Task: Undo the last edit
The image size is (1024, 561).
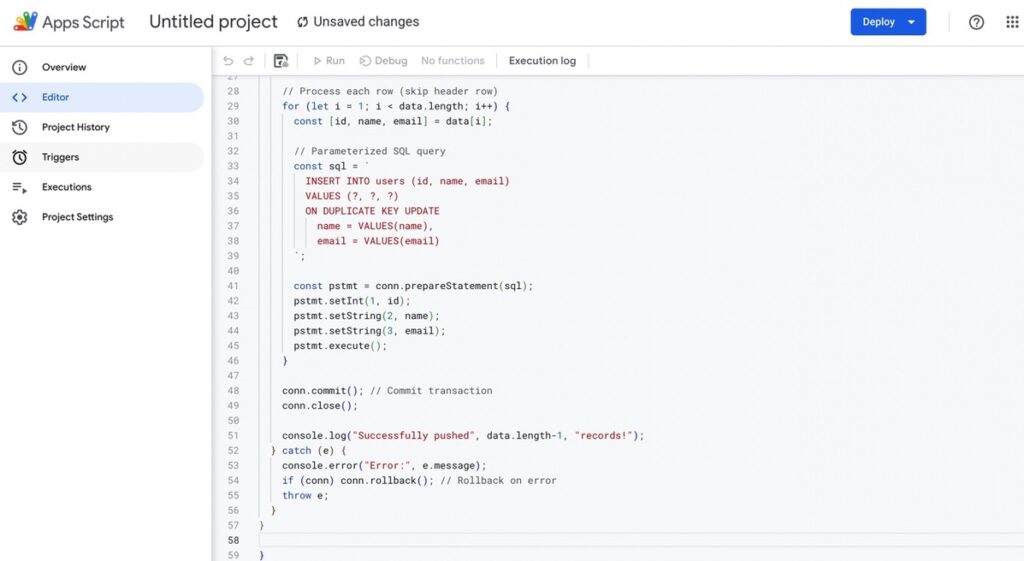Action: (228, 61)
